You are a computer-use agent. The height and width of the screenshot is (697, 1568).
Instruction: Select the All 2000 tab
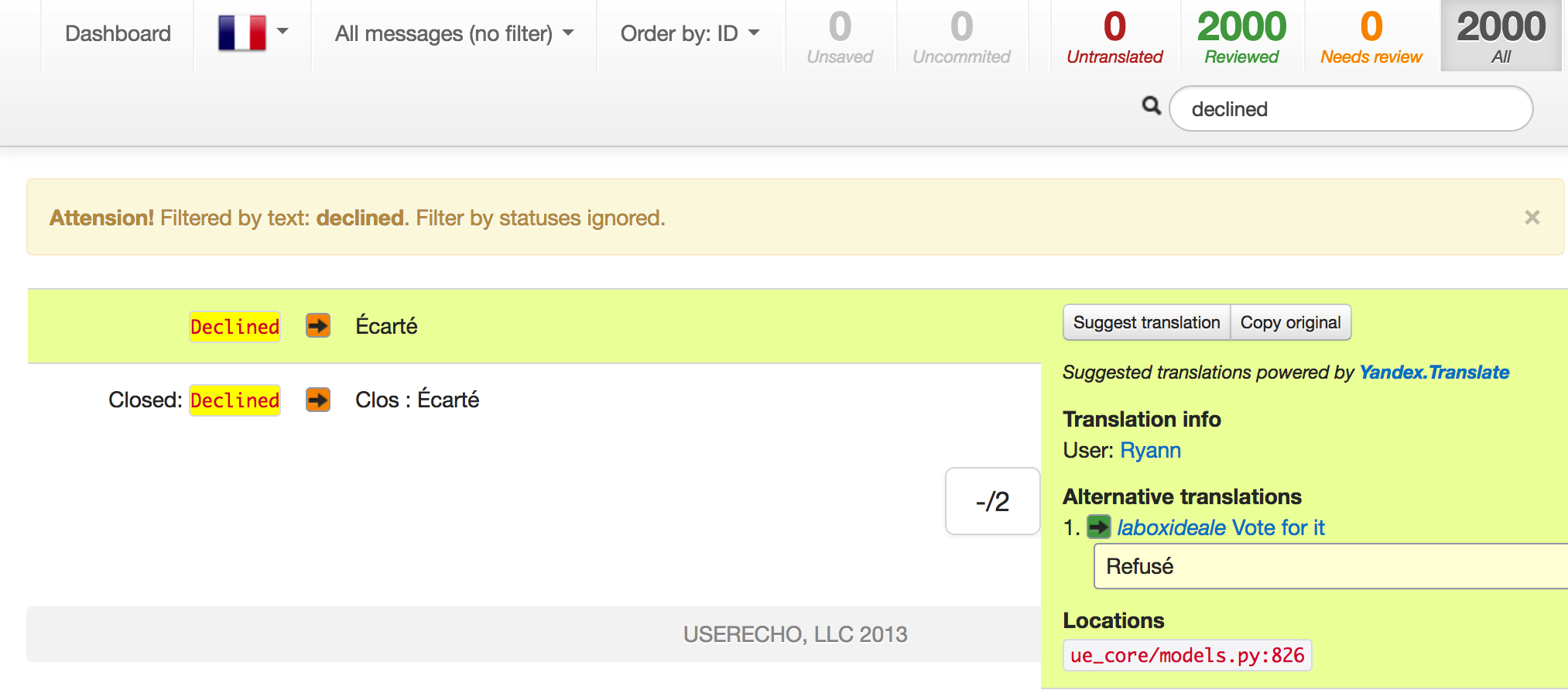[x=1501, y=36]
